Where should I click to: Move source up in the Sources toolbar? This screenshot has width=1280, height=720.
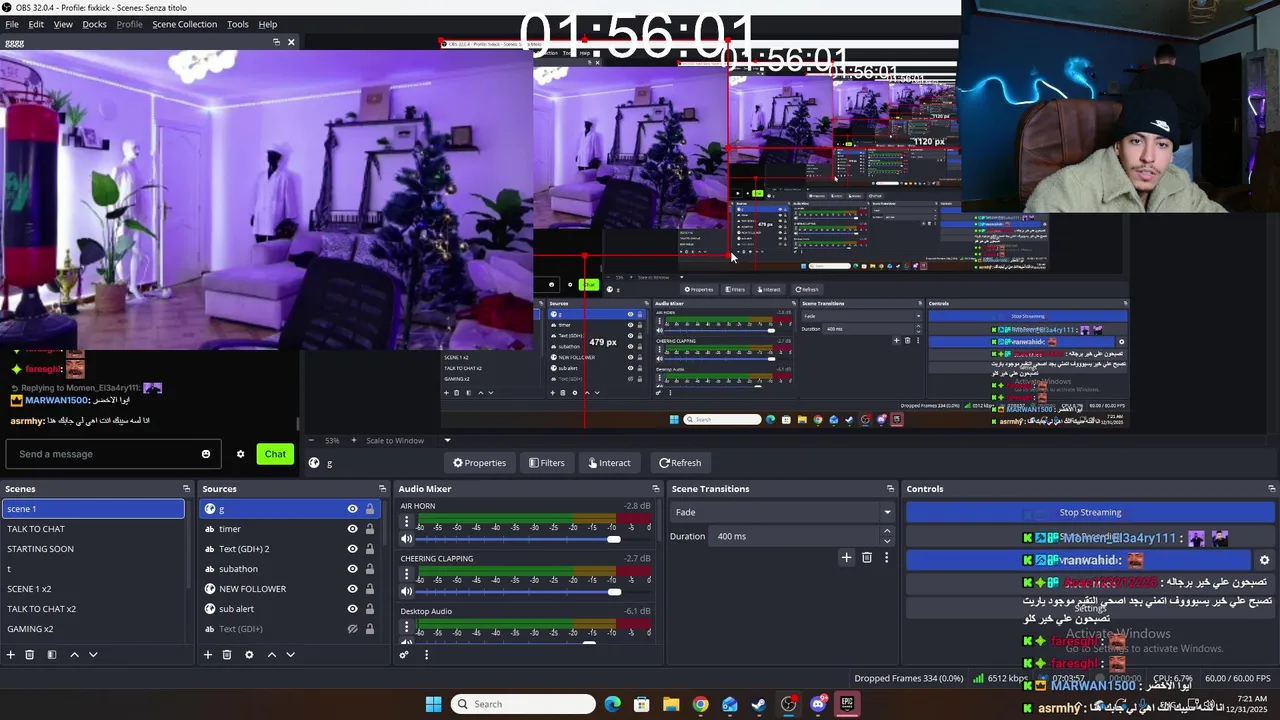(271, 655)
